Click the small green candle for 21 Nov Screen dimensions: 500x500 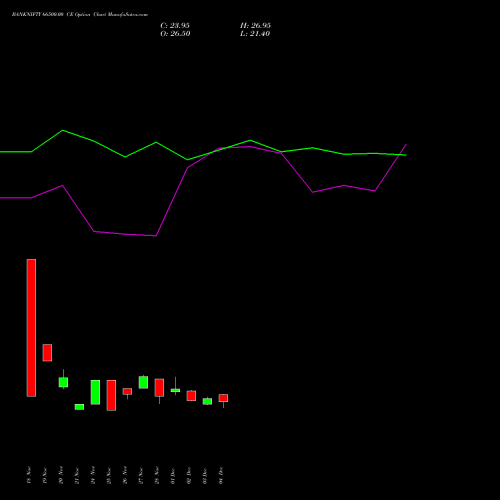coord(79,407)
